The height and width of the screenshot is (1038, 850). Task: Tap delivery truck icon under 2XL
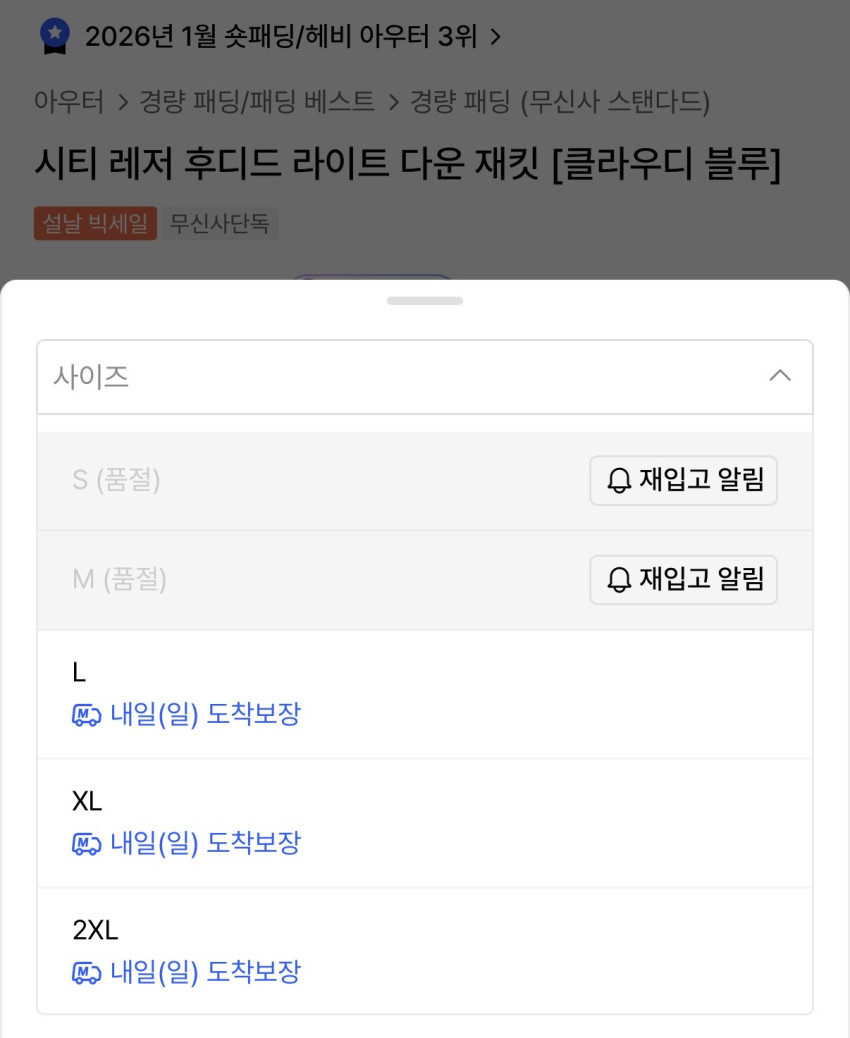[x=87, y=973]
